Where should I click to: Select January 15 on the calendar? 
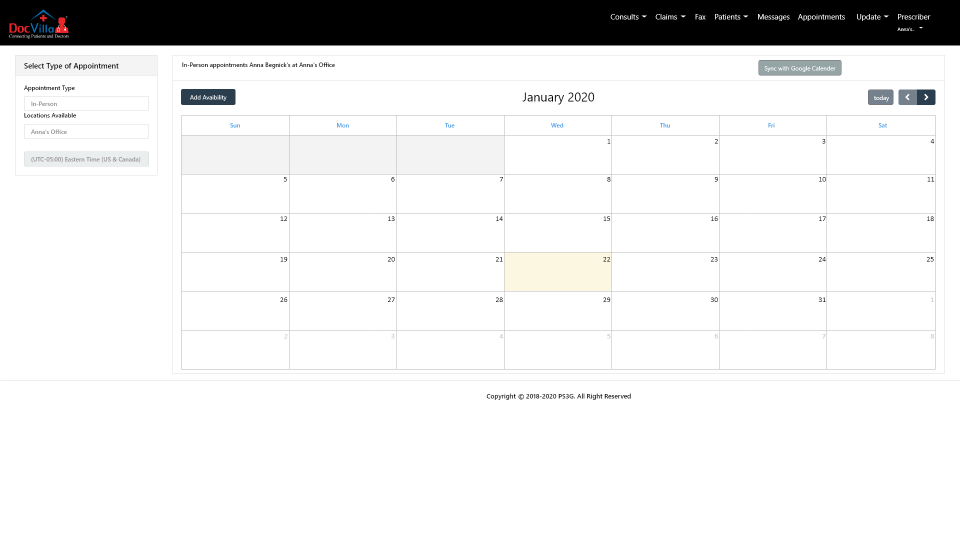tap(558, 233)
